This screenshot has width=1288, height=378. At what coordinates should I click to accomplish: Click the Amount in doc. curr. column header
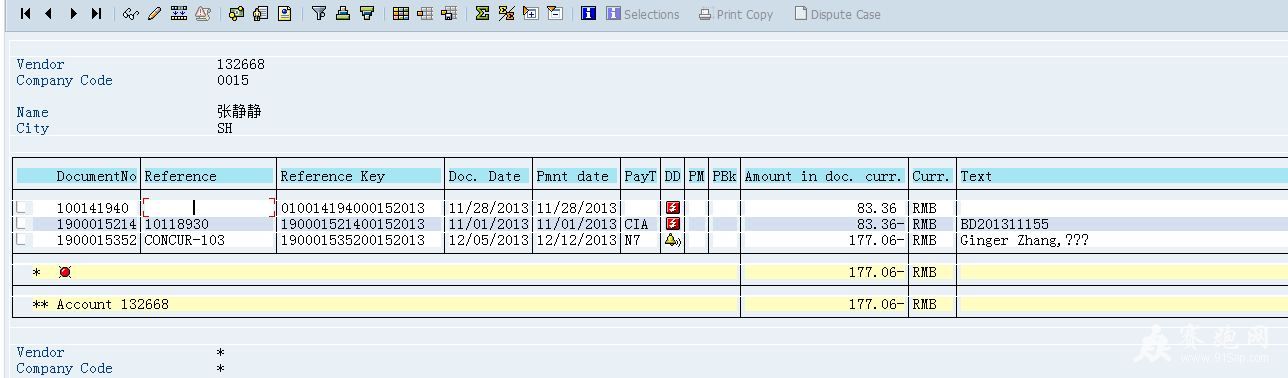(824, 176)
